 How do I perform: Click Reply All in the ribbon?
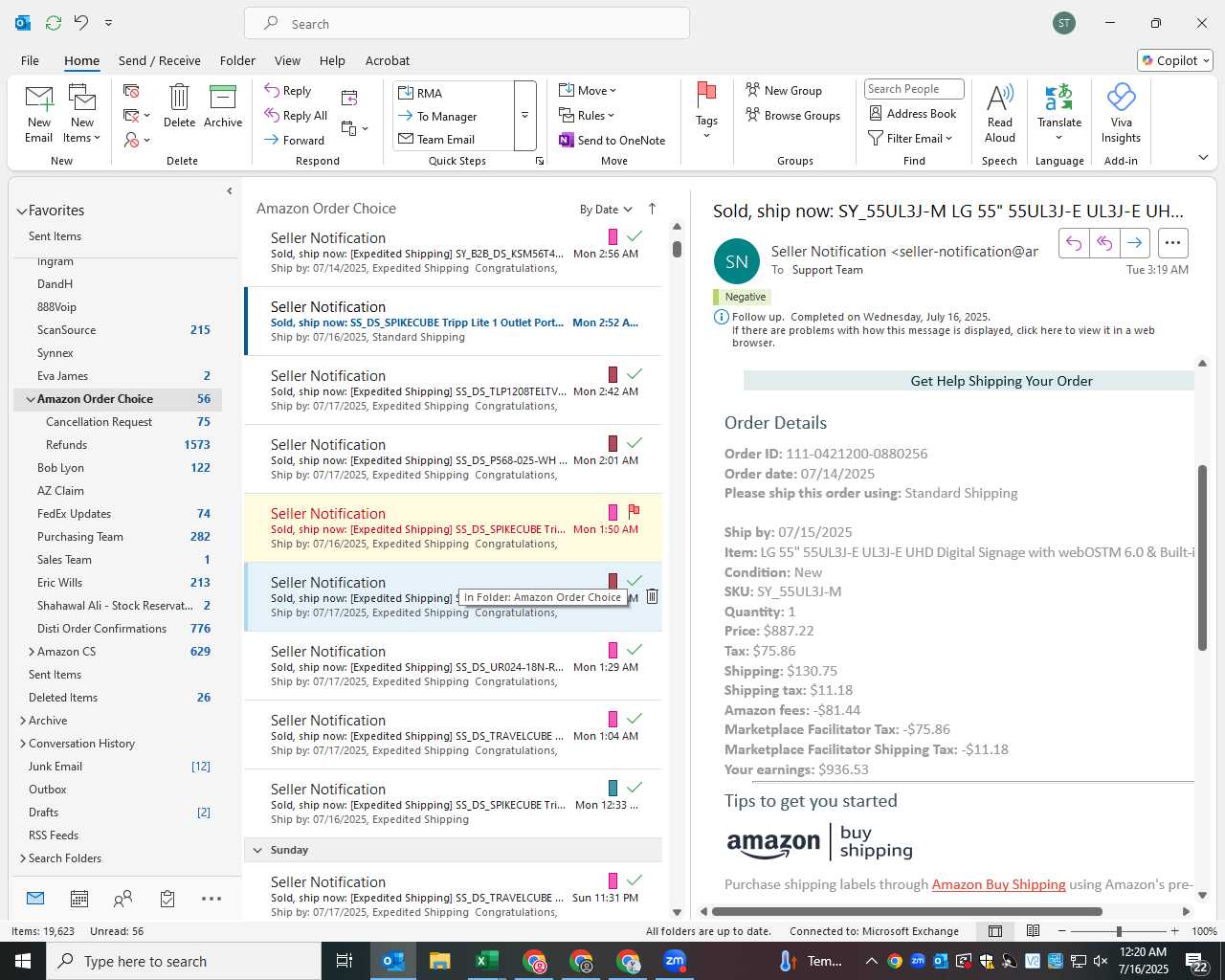click(x=297, y=116)
